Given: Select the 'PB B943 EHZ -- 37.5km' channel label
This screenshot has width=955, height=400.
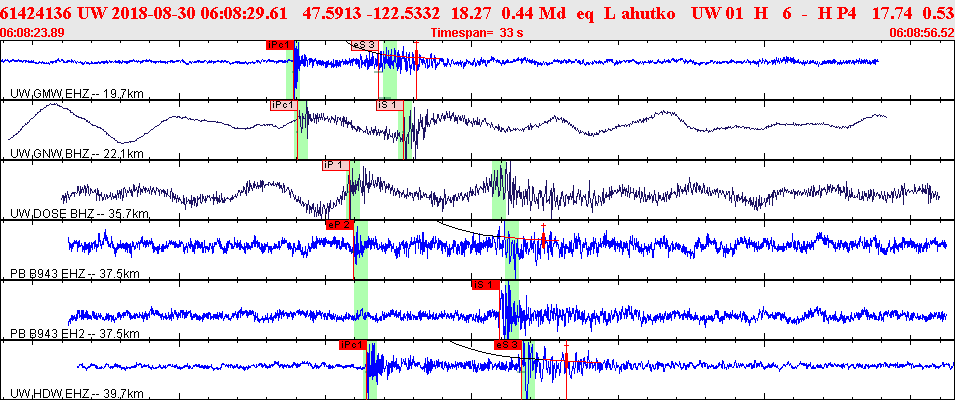Looking at the screenshot, I should pos(75,274).
